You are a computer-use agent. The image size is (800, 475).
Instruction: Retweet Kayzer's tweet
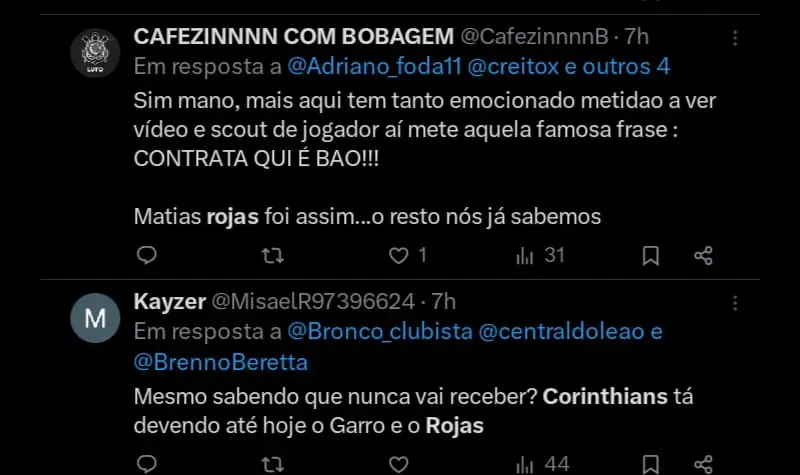(x=271, y=463)
